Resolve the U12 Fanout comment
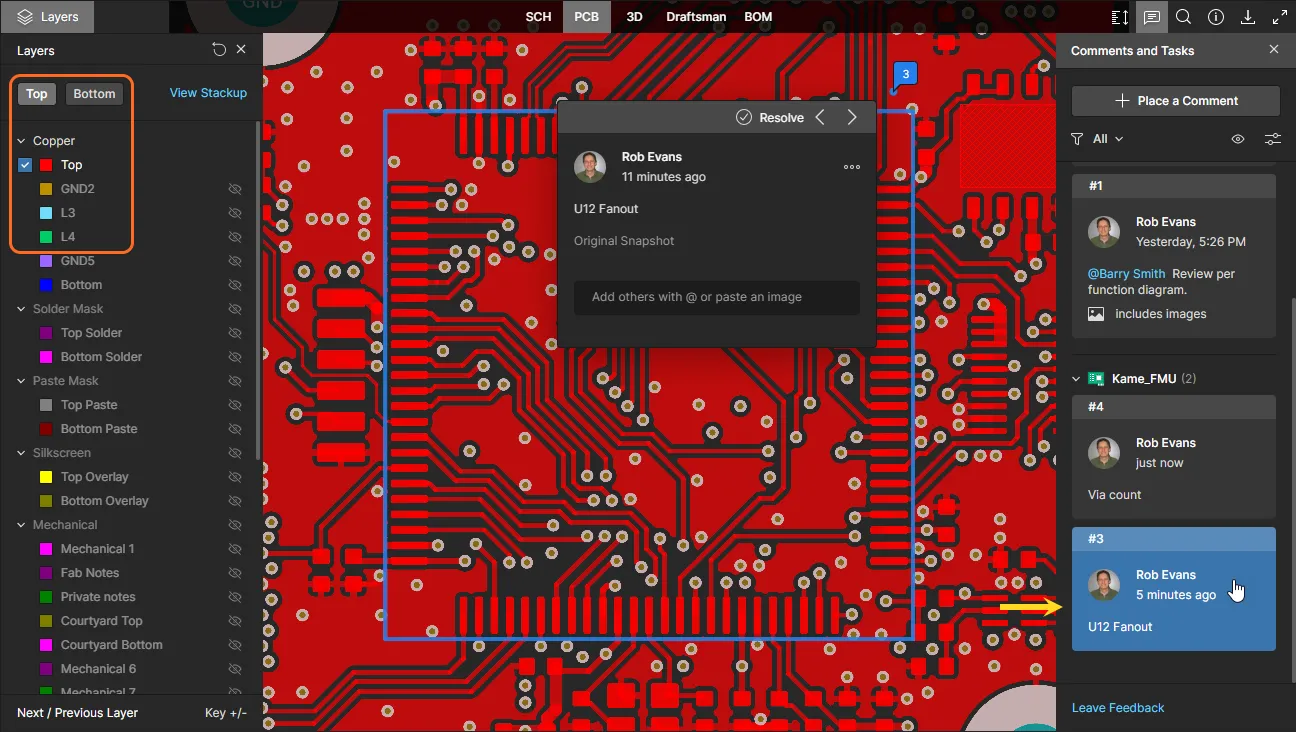The image size is (1296, 732). [770, 117]
